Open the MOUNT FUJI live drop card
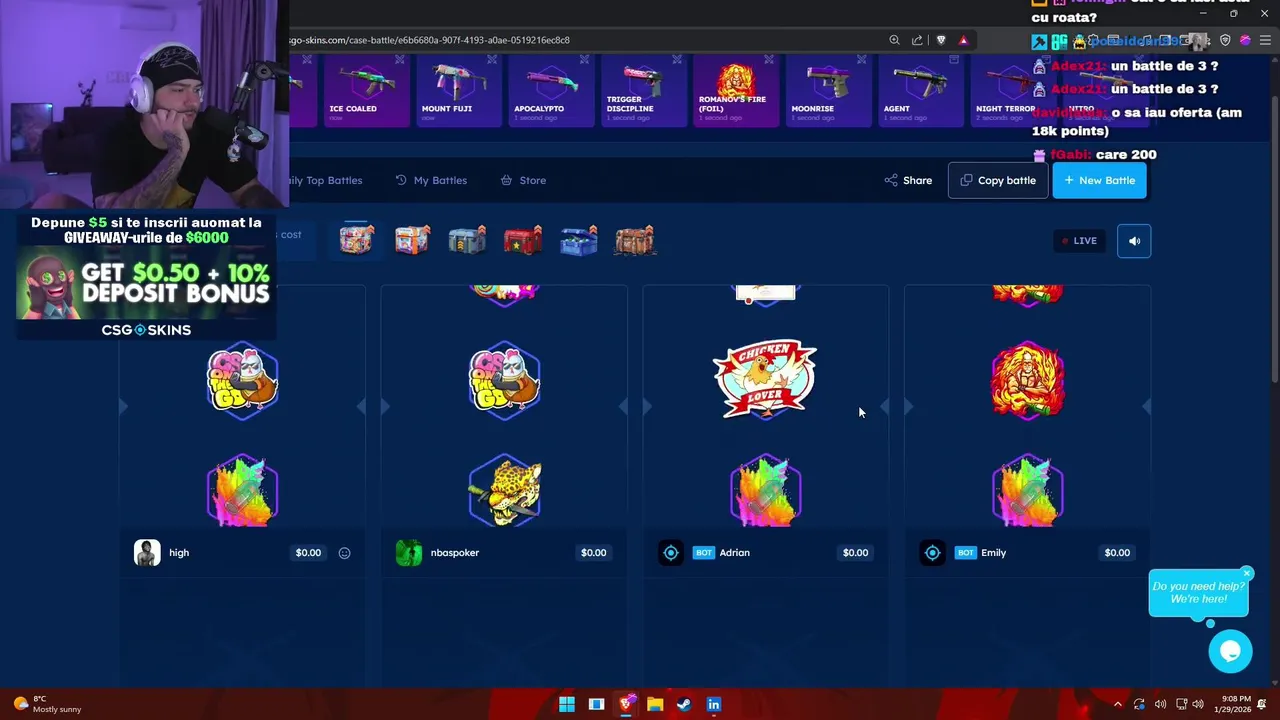 point(458,90)
